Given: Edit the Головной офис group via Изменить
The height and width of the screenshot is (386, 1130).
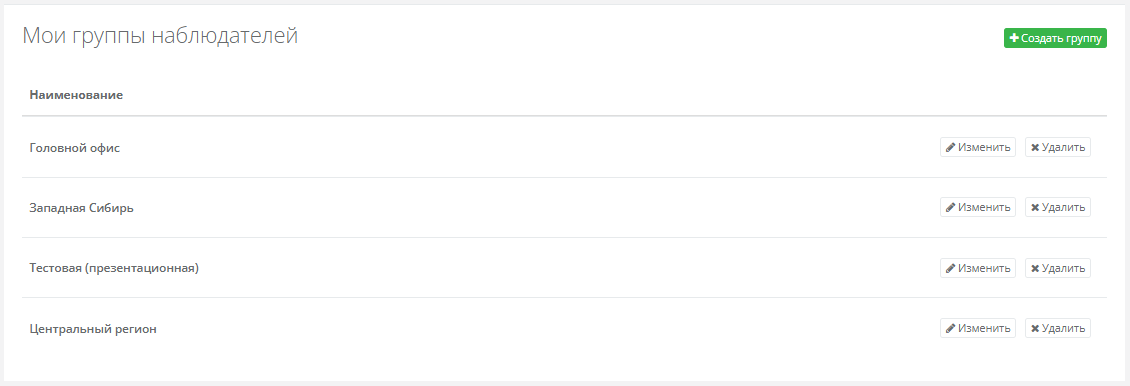Looking at the screenshot, I should 978,147.
